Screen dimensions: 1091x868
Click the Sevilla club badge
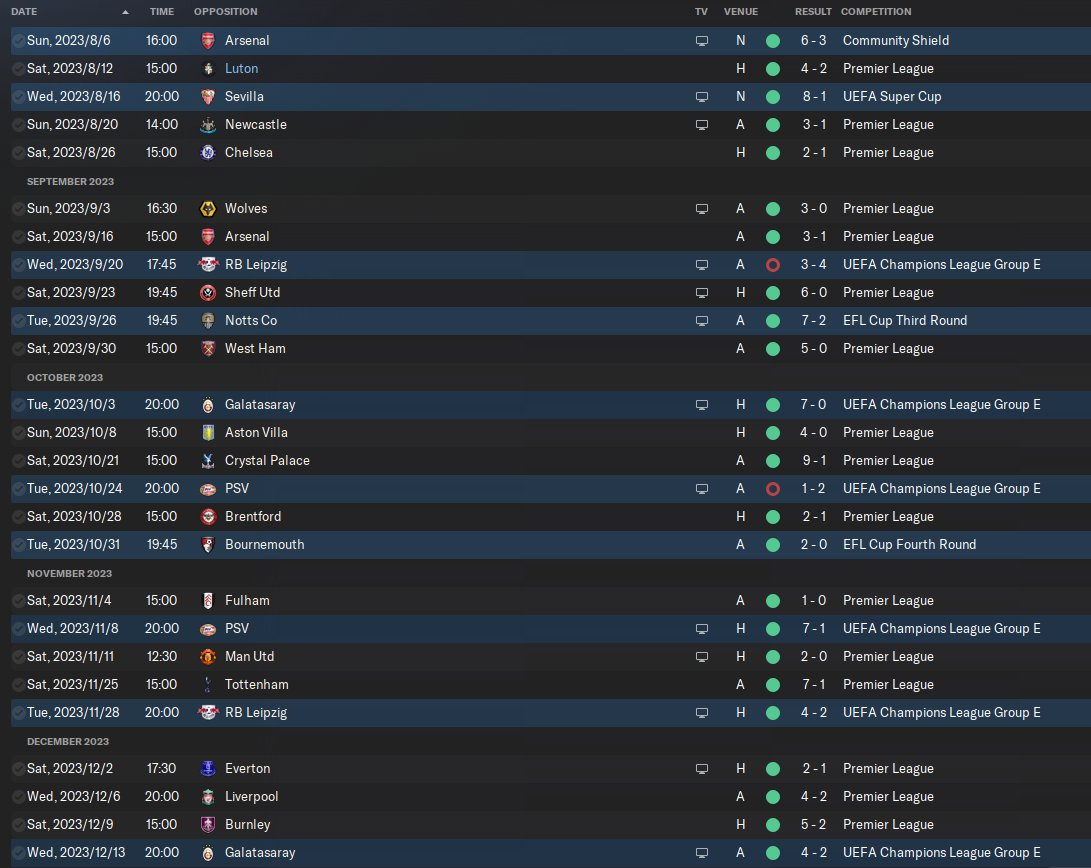pos(208,97)
